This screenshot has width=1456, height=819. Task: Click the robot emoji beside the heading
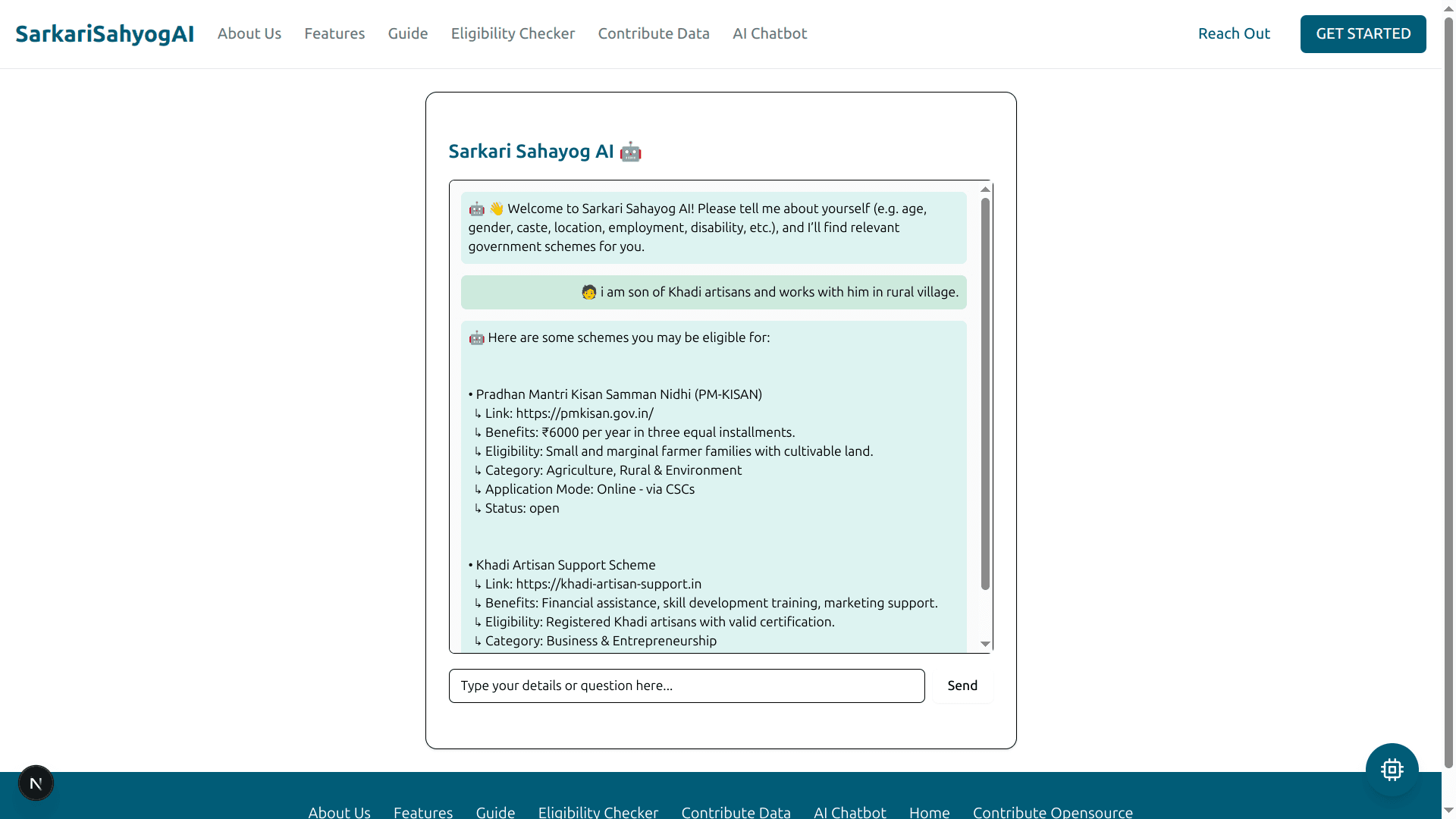coord(630,152)
